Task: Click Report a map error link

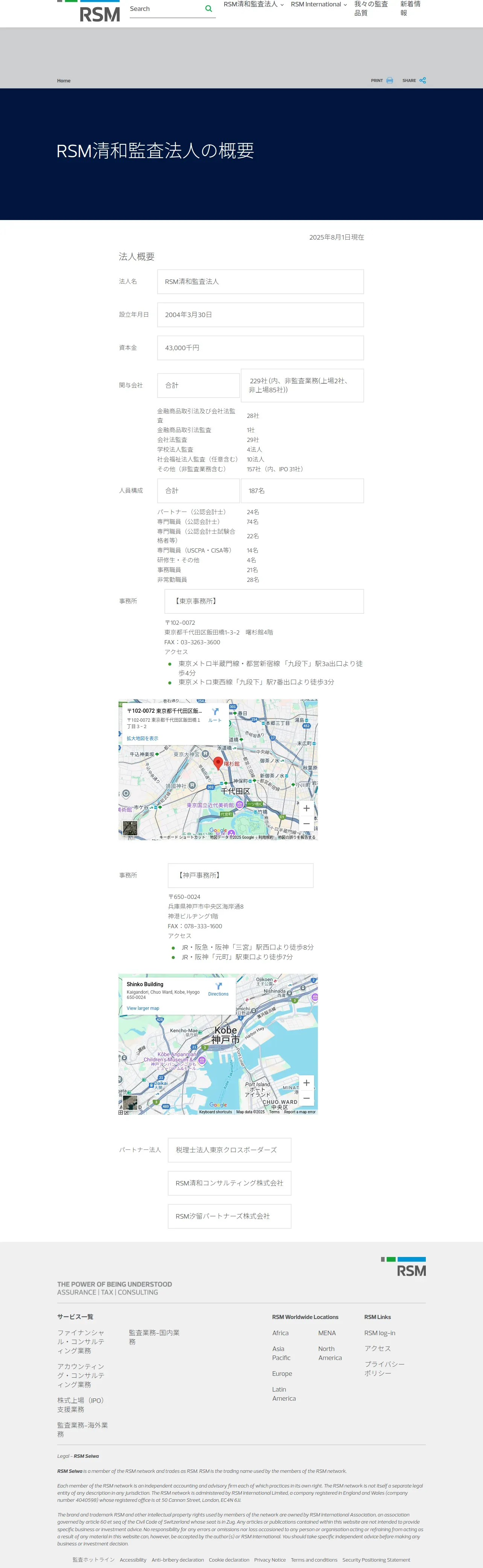Action: (300, 1111)
